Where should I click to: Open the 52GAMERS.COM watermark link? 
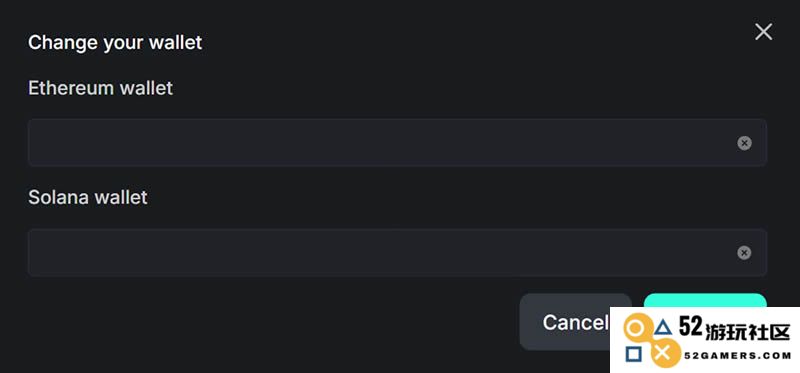tap(738, 356)
